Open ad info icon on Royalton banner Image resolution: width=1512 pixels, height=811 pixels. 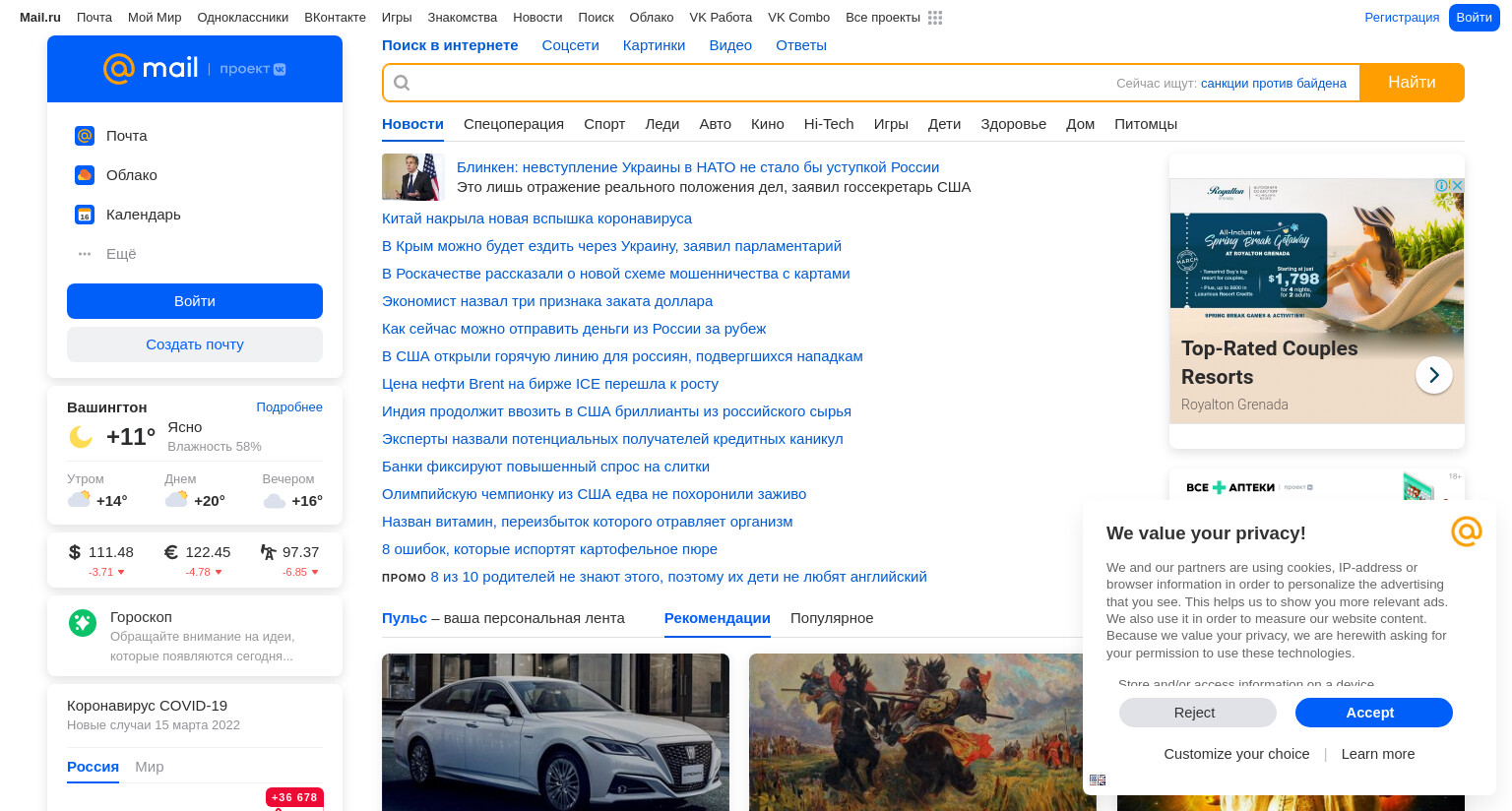pos(1442,185)
